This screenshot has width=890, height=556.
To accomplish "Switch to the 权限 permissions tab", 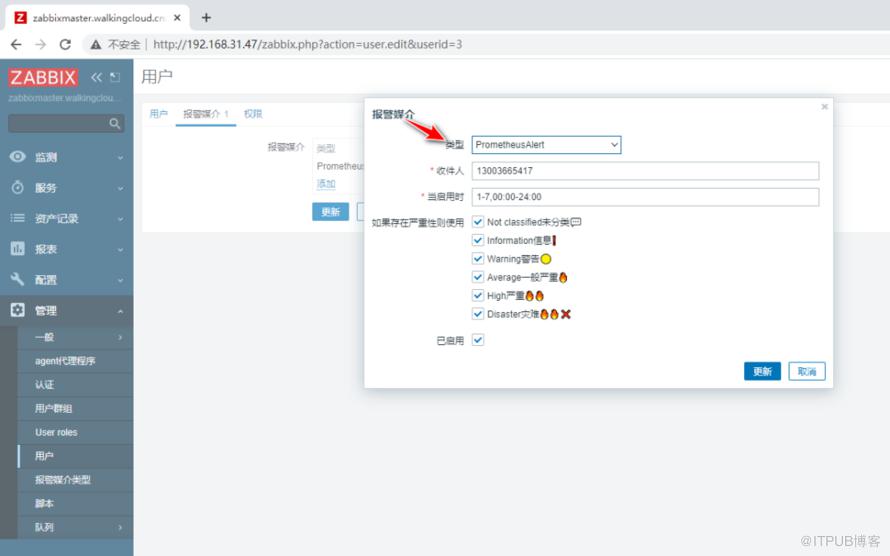I will 253,114.
